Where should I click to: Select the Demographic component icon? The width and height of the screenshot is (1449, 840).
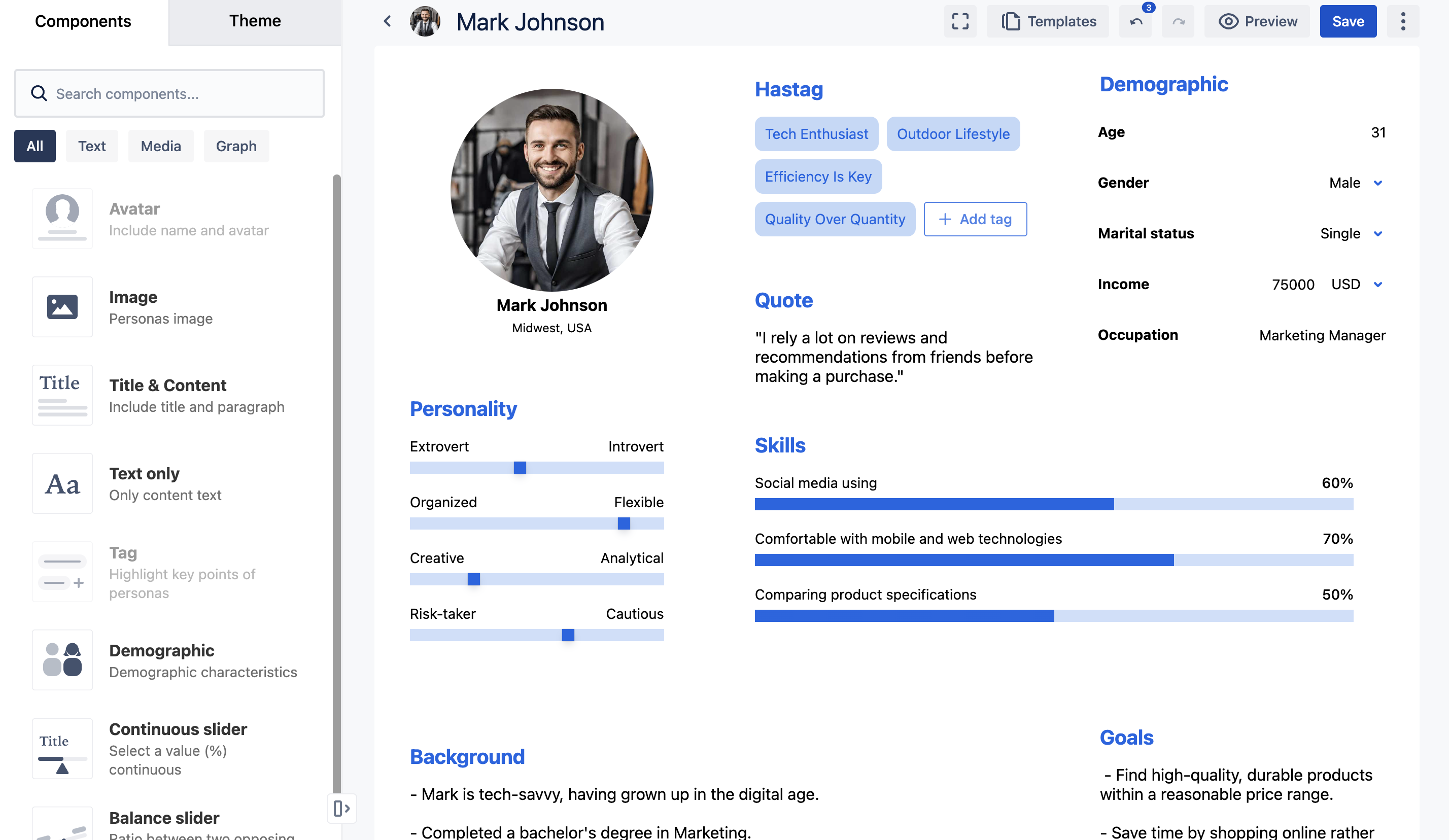(x=62, y=659)
